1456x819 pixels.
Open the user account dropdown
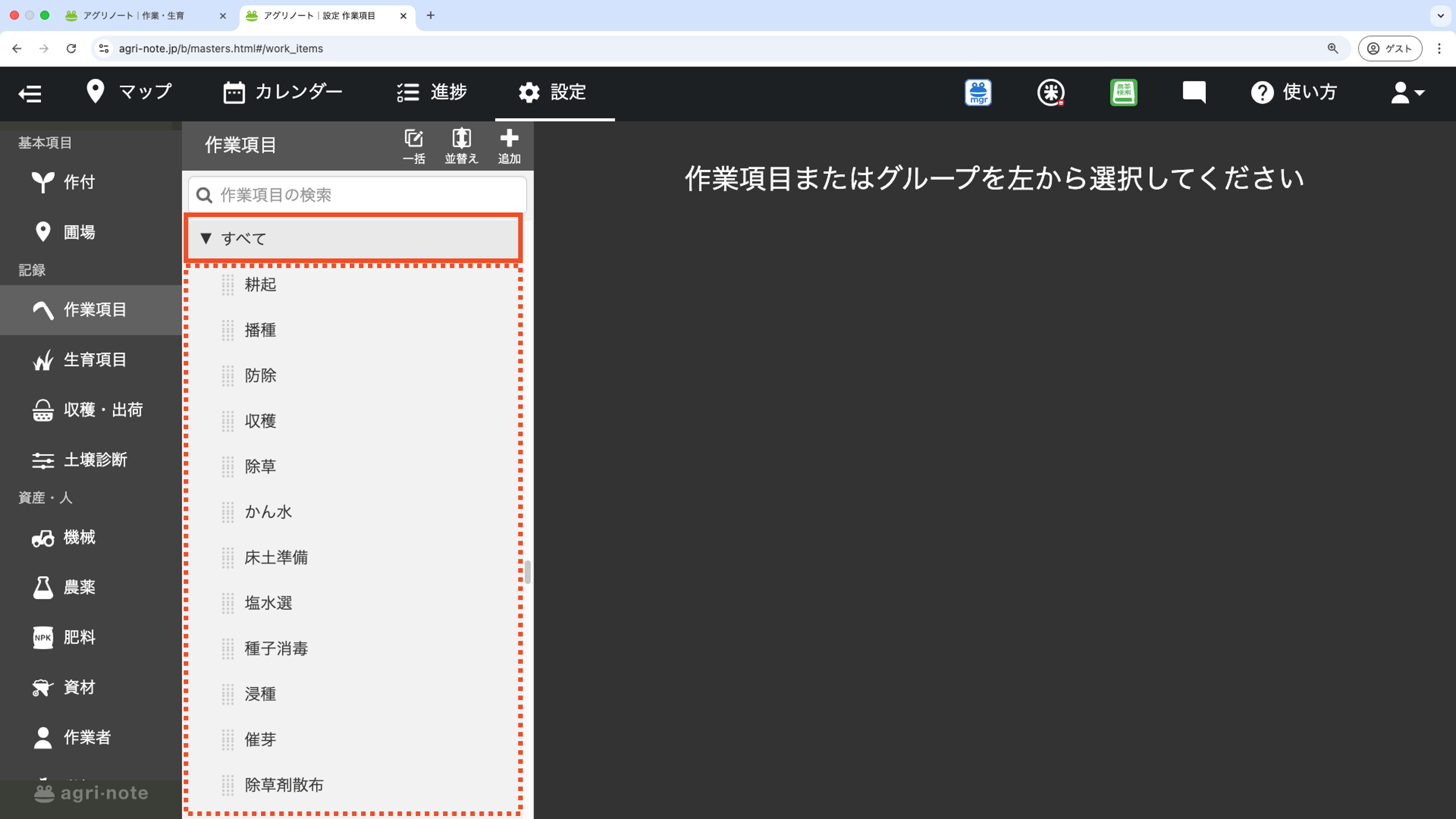[x=1407, y=93]
